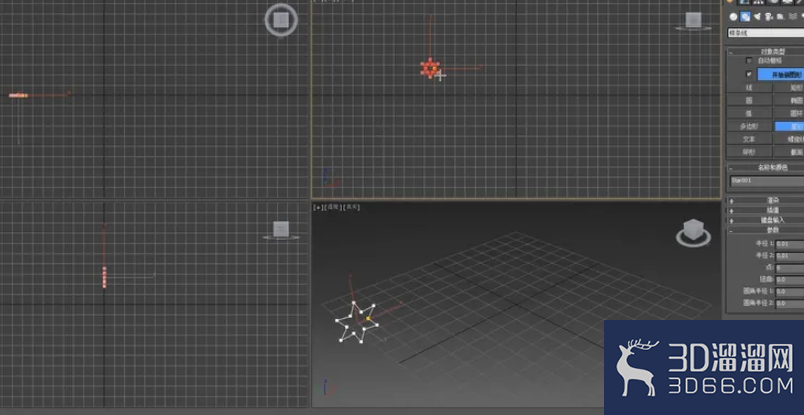Click the 文本 (Text) shape button
Viewport: 804px width, 415px height.
(749, 139)
